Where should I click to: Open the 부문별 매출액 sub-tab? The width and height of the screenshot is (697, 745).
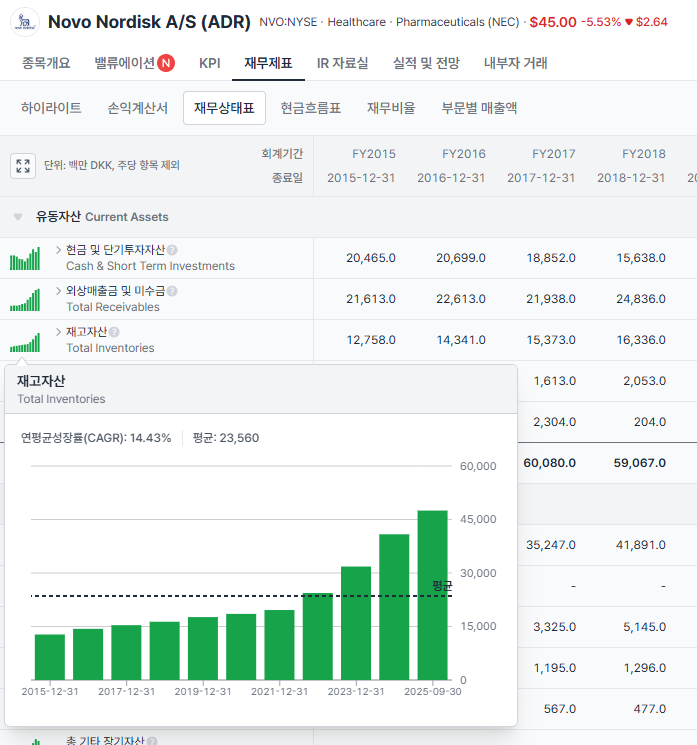(479, 108)
